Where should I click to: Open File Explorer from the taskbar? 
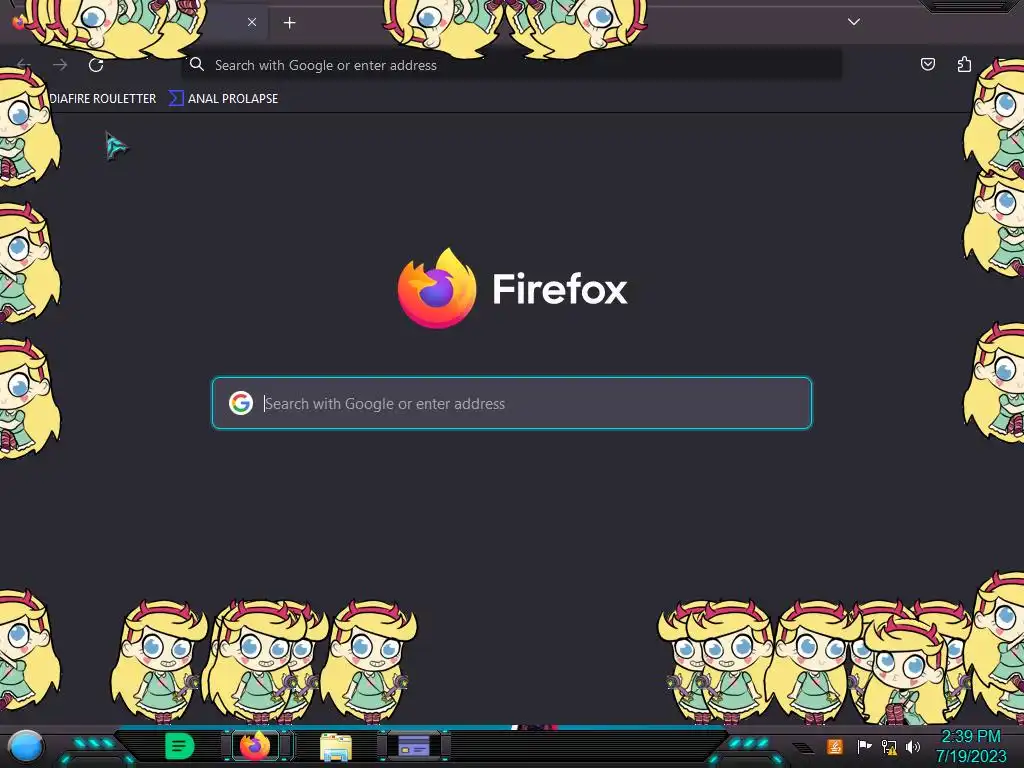pos(336,747)
